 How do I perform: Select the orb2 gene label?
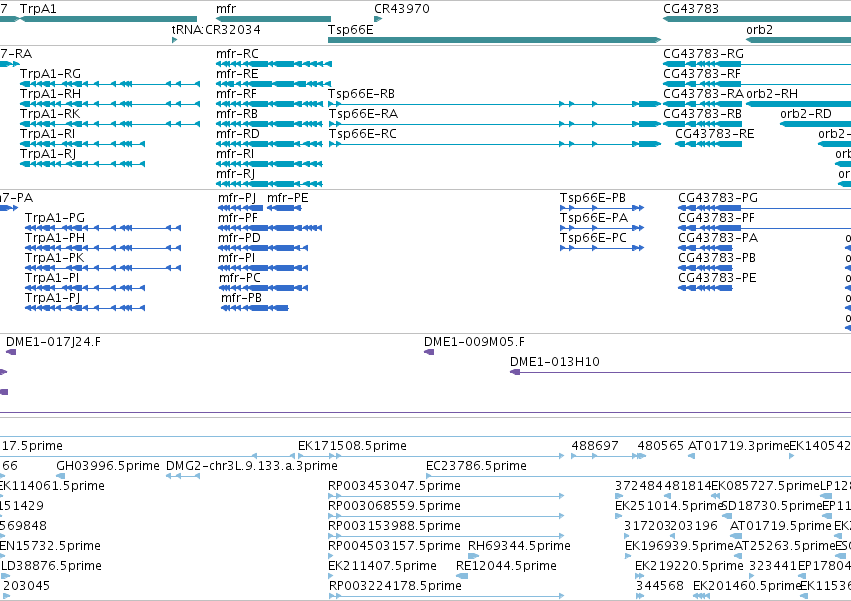coord(759,29)
